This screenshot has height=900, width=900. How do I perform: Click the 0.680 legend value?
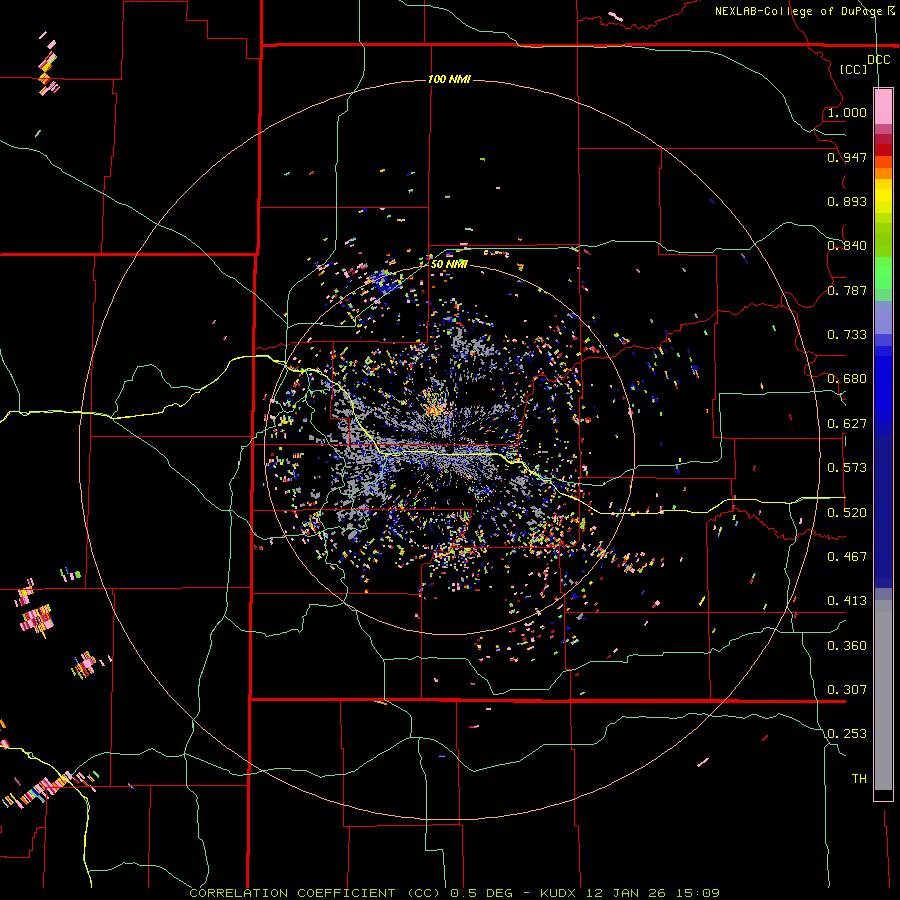(847, 379)
